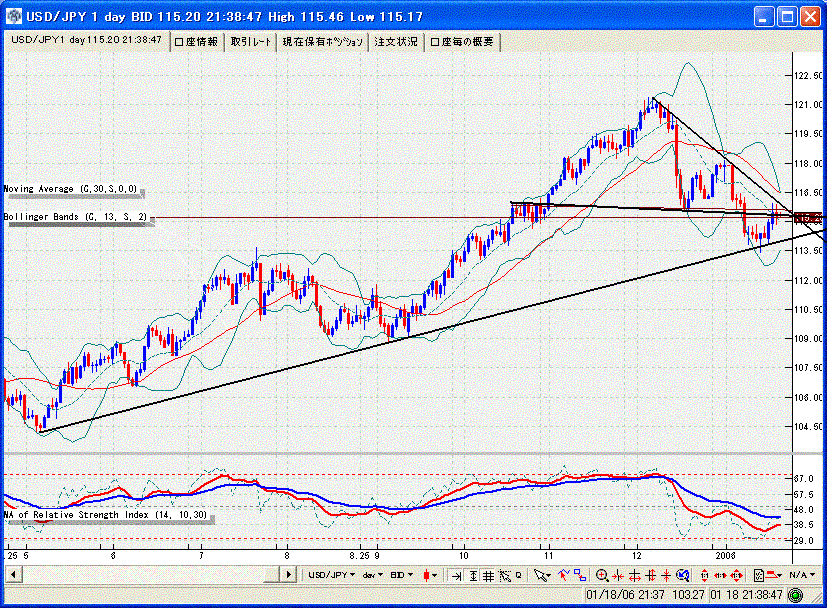Select the arrow pointer cursor tool

click(541, 575)
